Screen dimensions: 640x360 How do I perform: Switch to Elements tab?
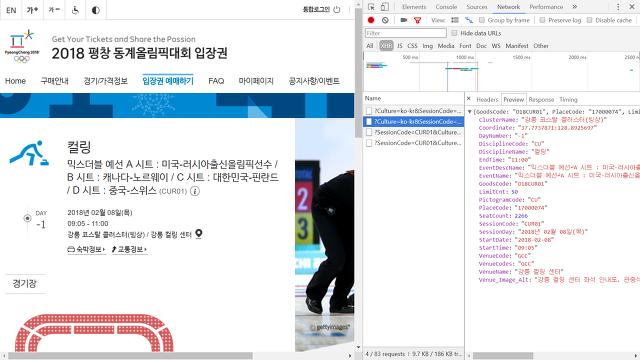point(414,7)
